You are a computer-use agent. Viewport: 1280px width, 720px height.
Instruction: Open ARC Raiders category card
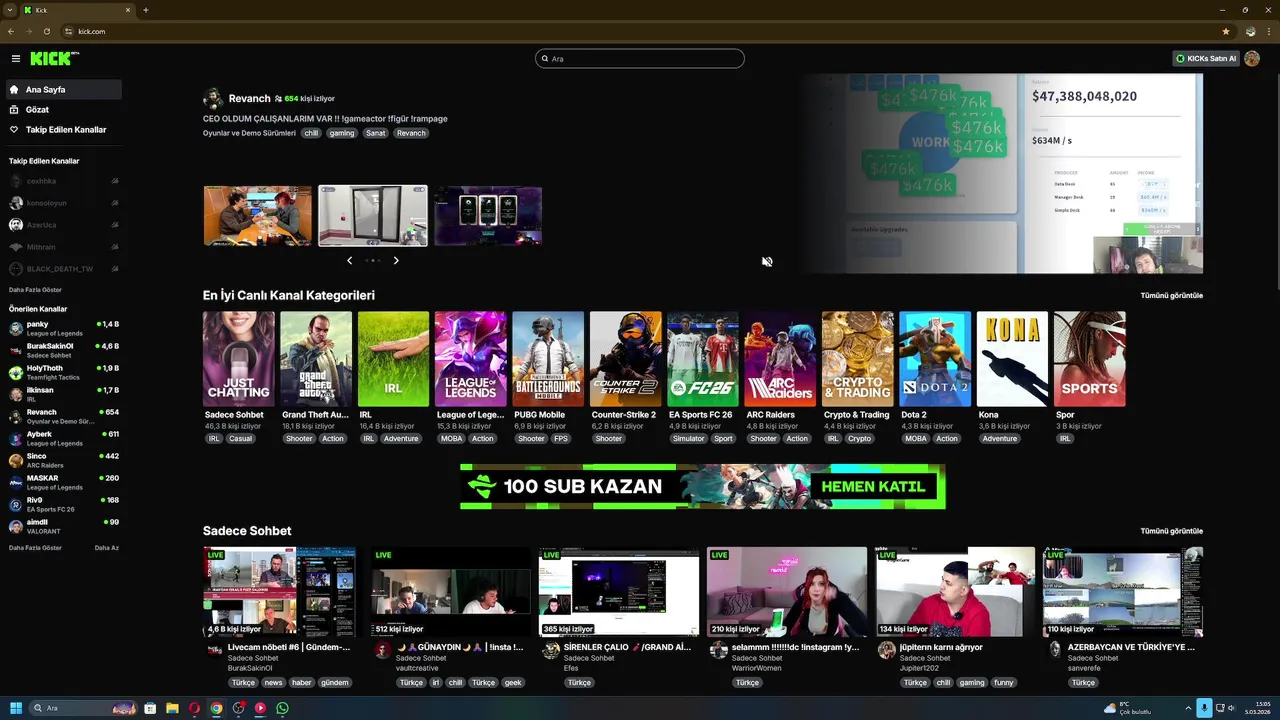point(780,359)
